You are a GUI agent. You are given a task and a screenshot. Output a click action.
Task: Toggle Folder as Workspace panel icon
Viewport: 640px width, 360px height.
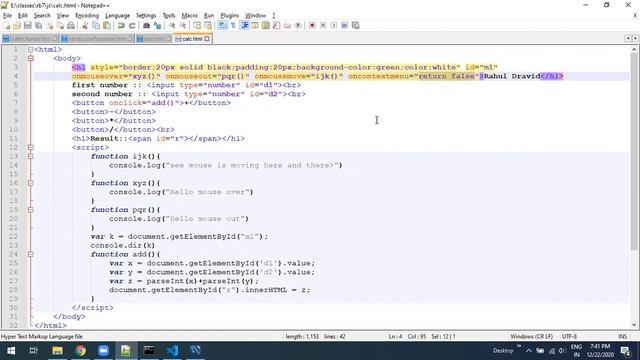287,25
